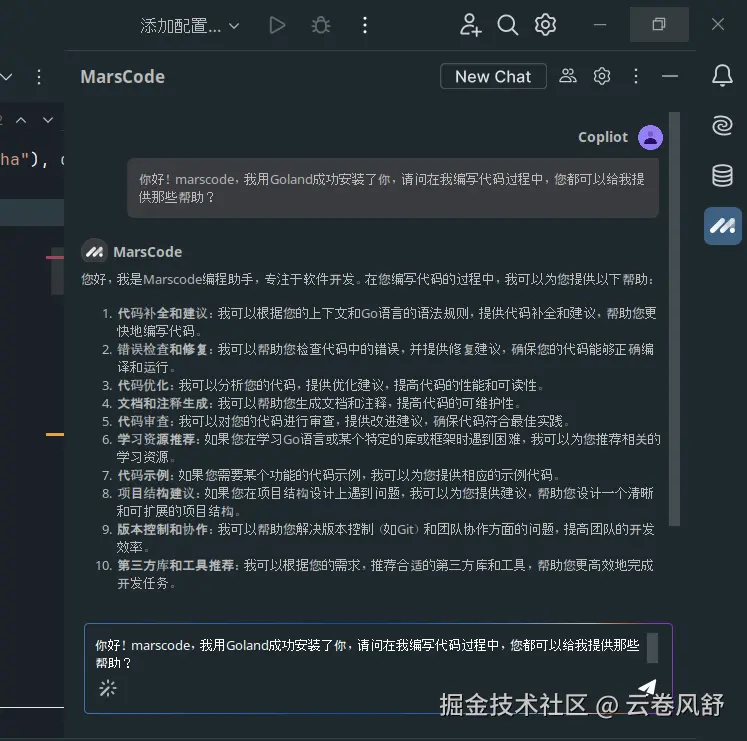Image resolution: width=747 pixels, height=741 pixels.
Task: Click the loading spinner icon in input box
Action: [x=108, y=688]
